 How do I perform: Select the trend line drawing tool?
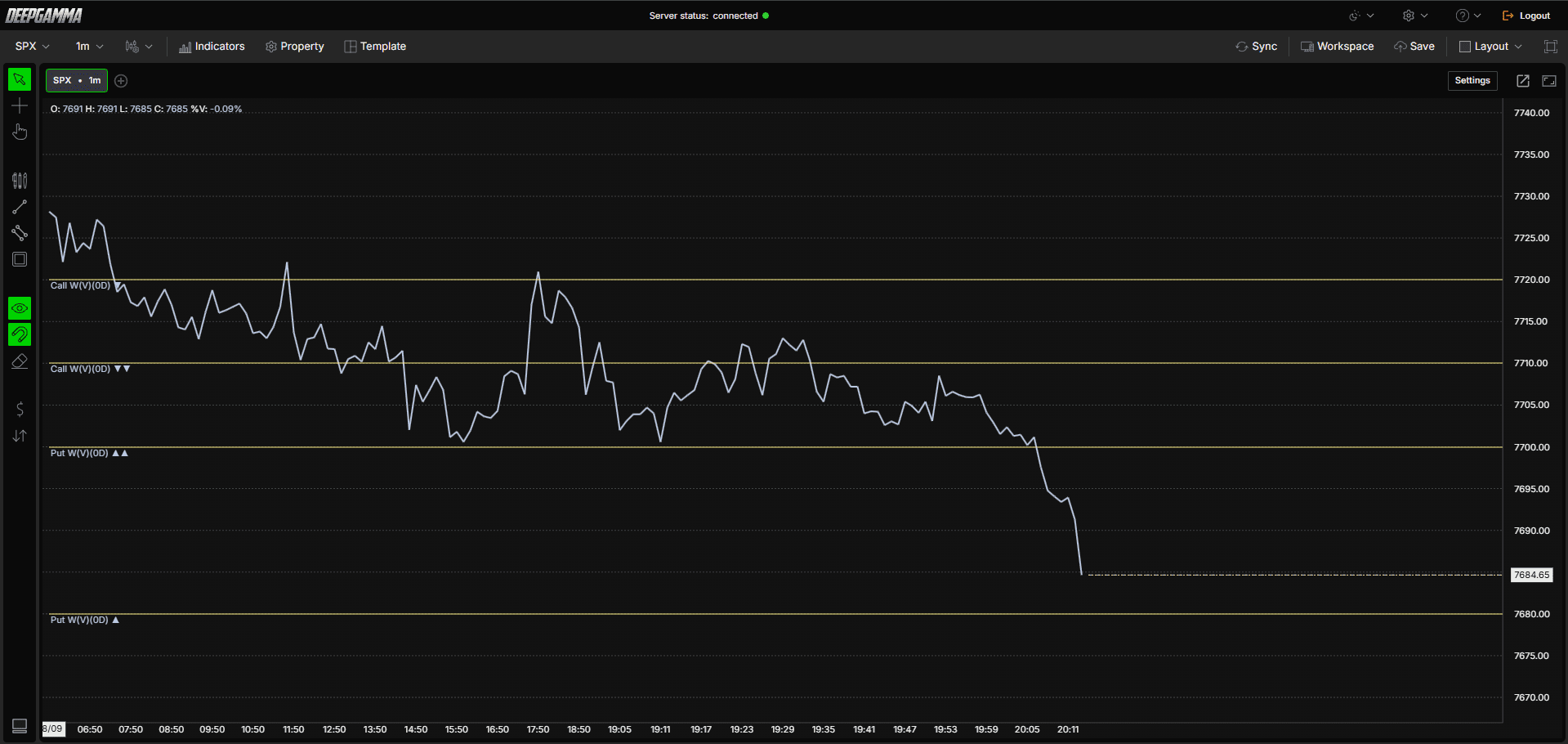coord(20,207)
